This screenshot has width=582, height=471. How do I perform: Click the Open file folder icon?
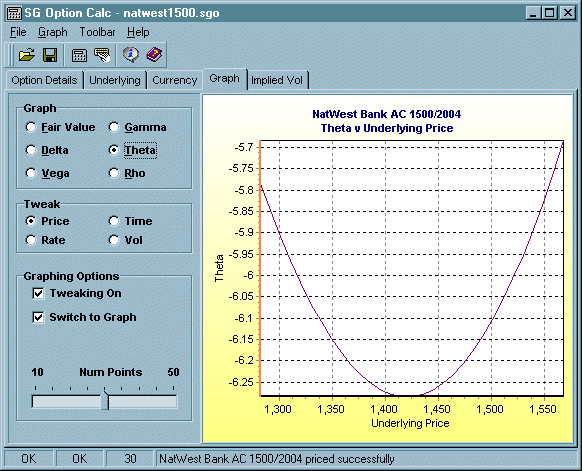click(x=27, y=55)
